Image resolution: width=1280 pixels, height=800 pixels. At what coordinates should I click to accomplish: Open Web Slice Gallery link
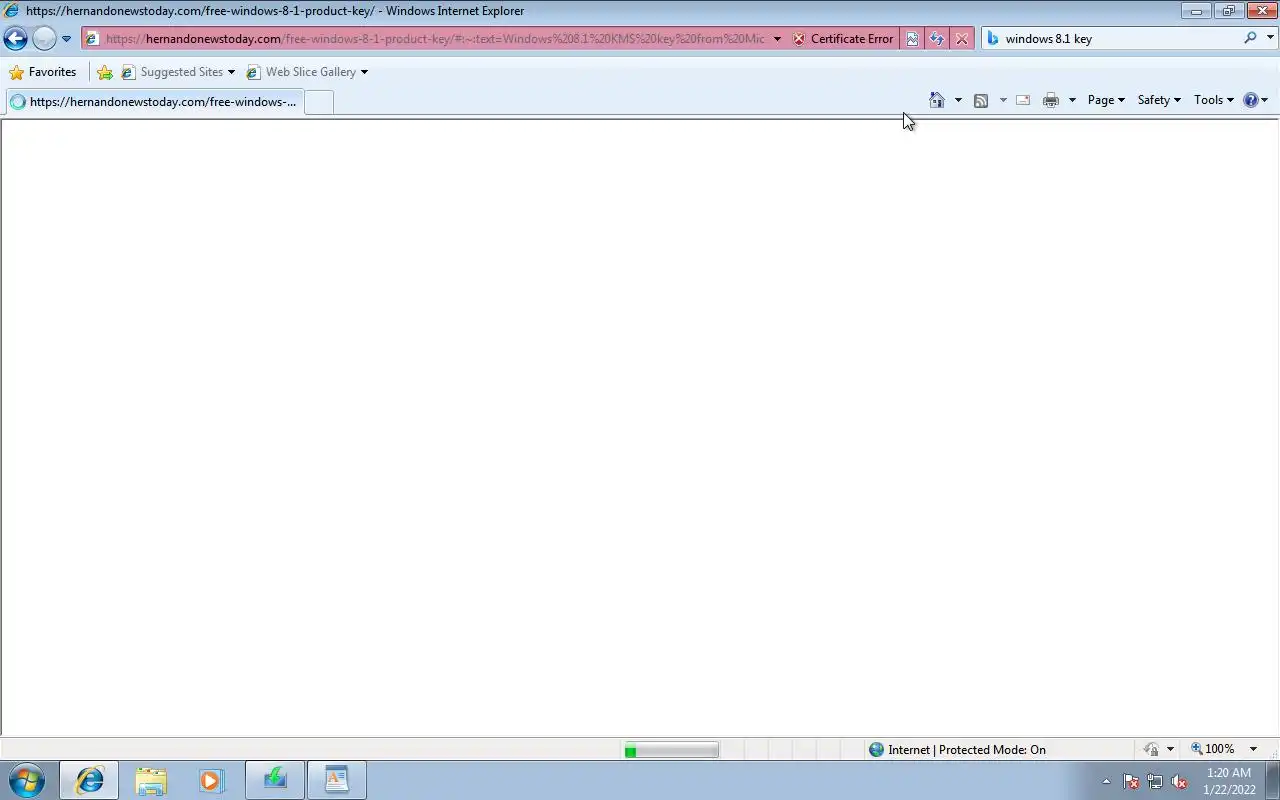(307, 72)
